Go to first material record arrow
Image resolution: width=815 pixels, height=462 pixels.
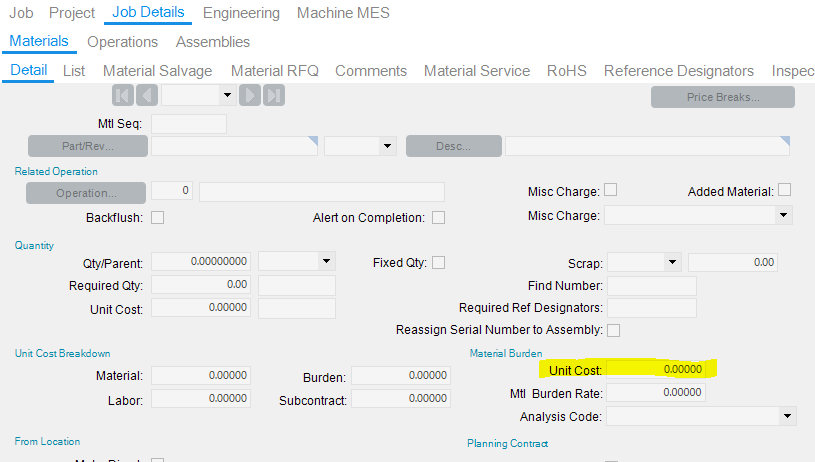(x=123, y=96)
